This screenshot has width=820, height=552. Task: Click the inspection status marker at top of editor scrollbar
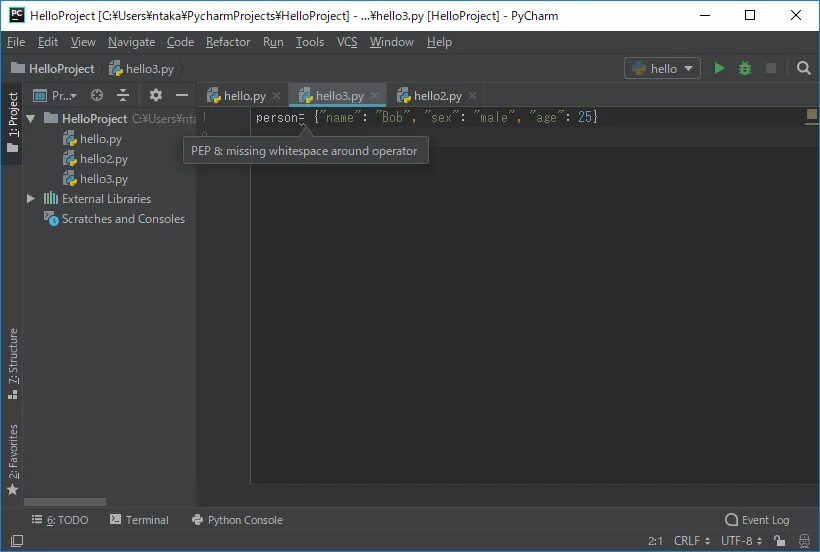pos(812,114)
